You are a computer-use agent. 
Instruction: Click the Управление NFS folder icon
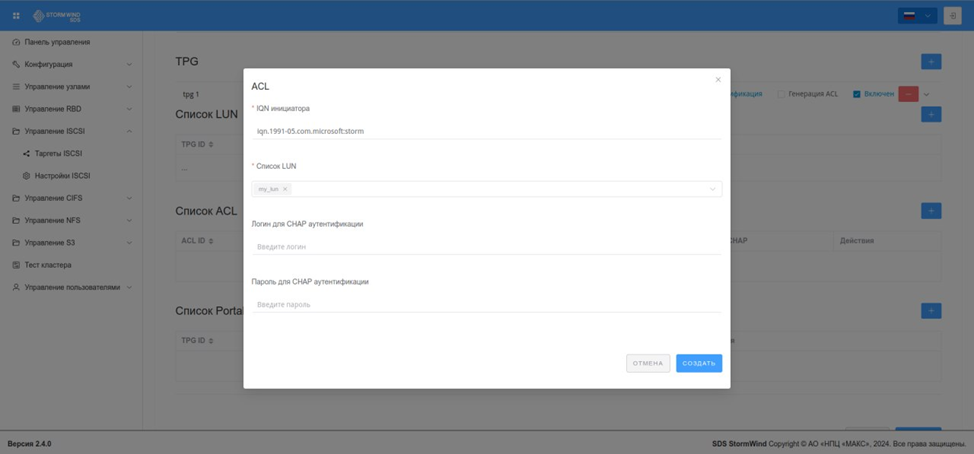16,220
